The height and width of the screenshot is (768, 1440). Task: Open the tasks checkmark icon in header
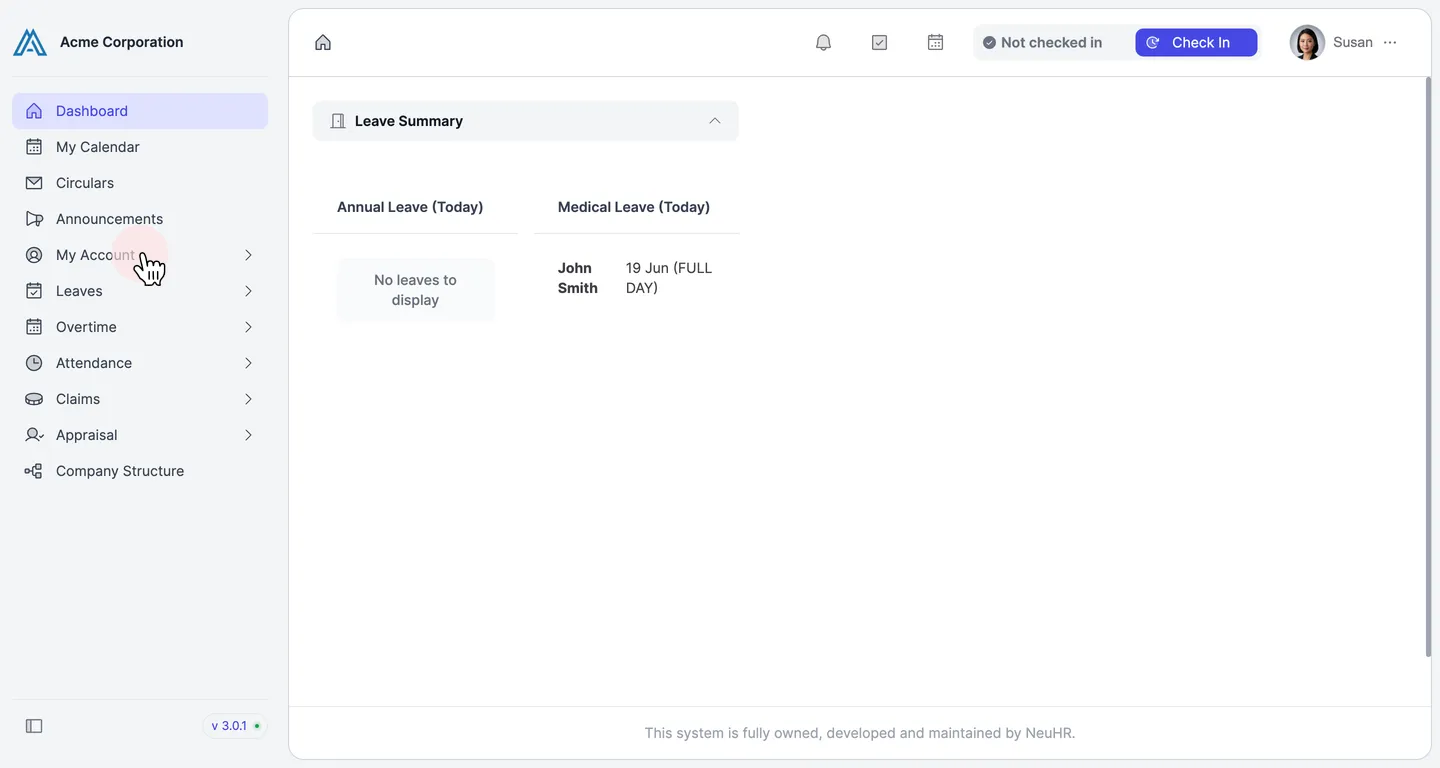[x=879, y=42]
